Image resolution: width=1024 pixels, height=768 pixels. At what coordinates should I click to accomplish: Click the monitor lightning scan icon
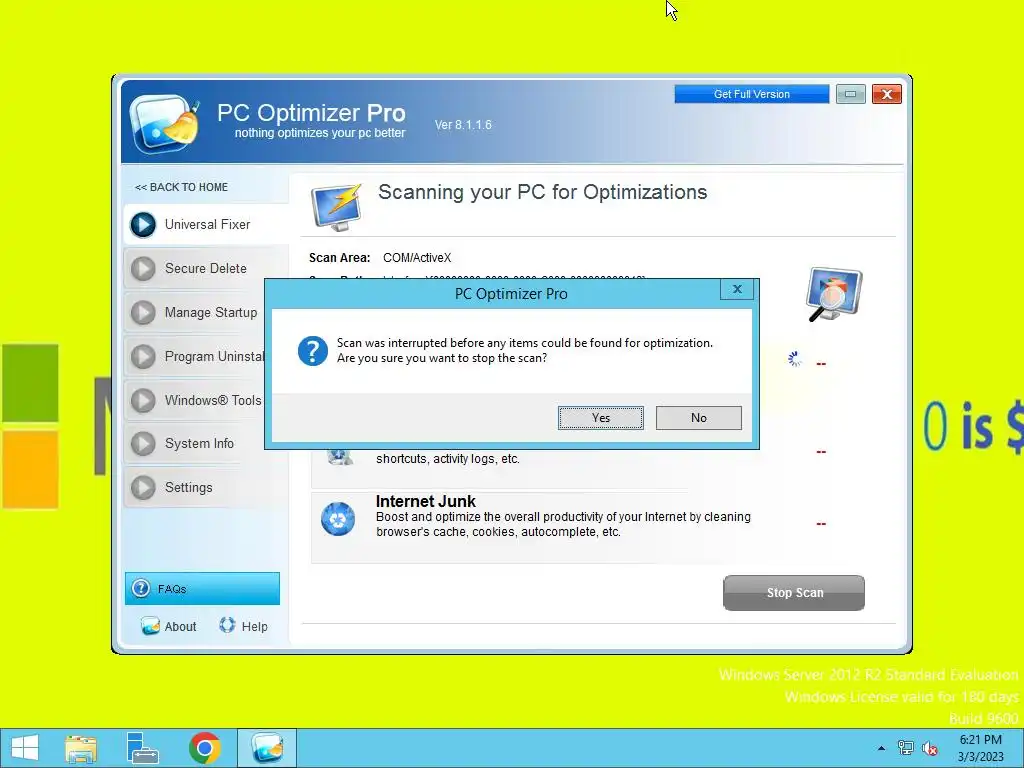click(x=337, y=207)
